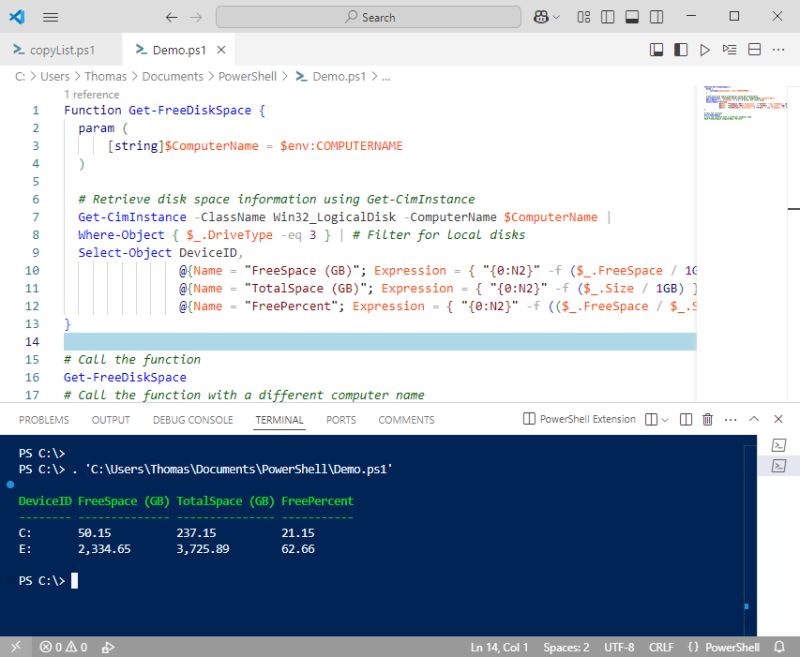Image resolution: width=800 pixels, height=657 pixels.
Task: Toggle the primary sidebar visibility
Action: point(682,48)
